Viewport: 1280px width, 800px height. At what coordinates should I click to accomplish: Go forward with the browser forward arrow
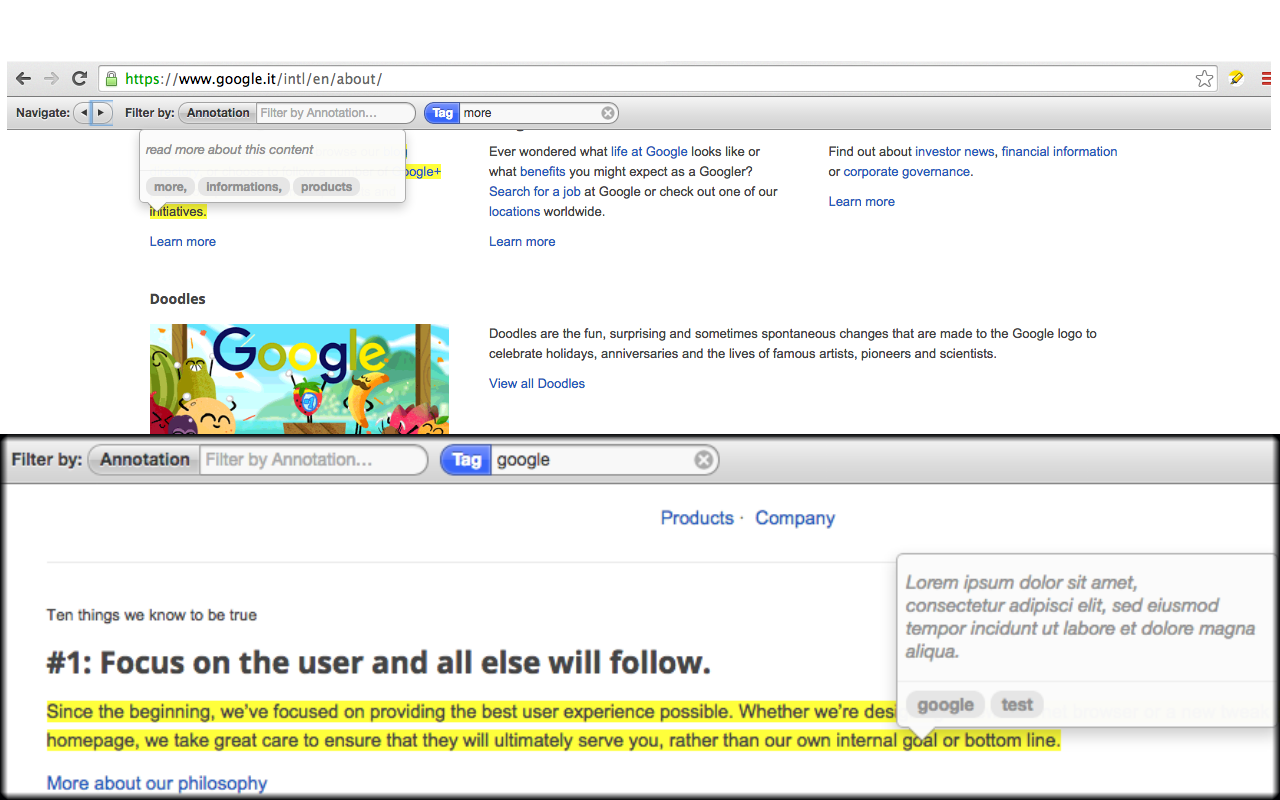[51, 79]
